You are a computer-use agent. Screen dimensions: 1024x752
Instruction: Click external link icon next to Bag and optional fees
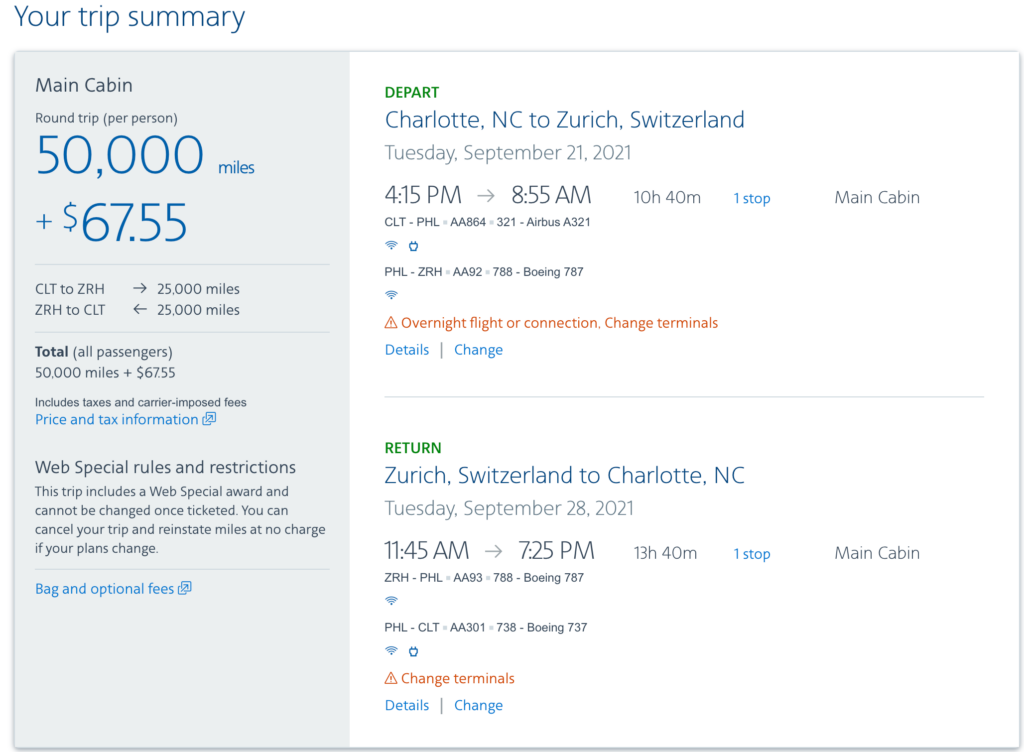[184, 589]
